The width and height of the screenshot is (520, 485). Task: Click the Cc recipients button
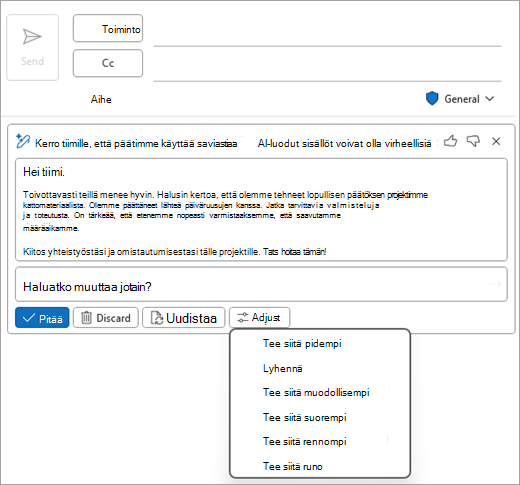108,63
